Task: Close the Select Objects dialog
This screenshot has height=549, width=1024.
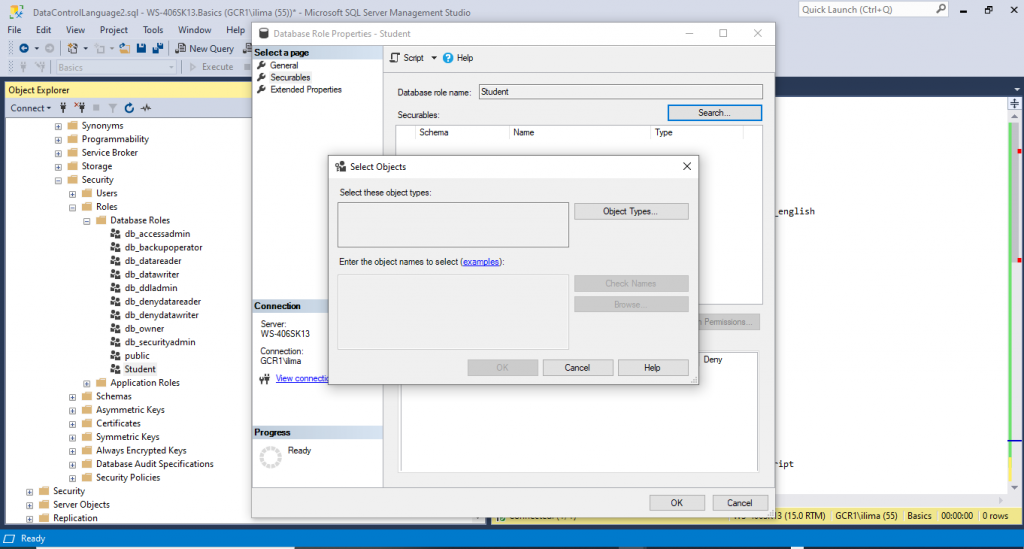Action: pos(687,166)
